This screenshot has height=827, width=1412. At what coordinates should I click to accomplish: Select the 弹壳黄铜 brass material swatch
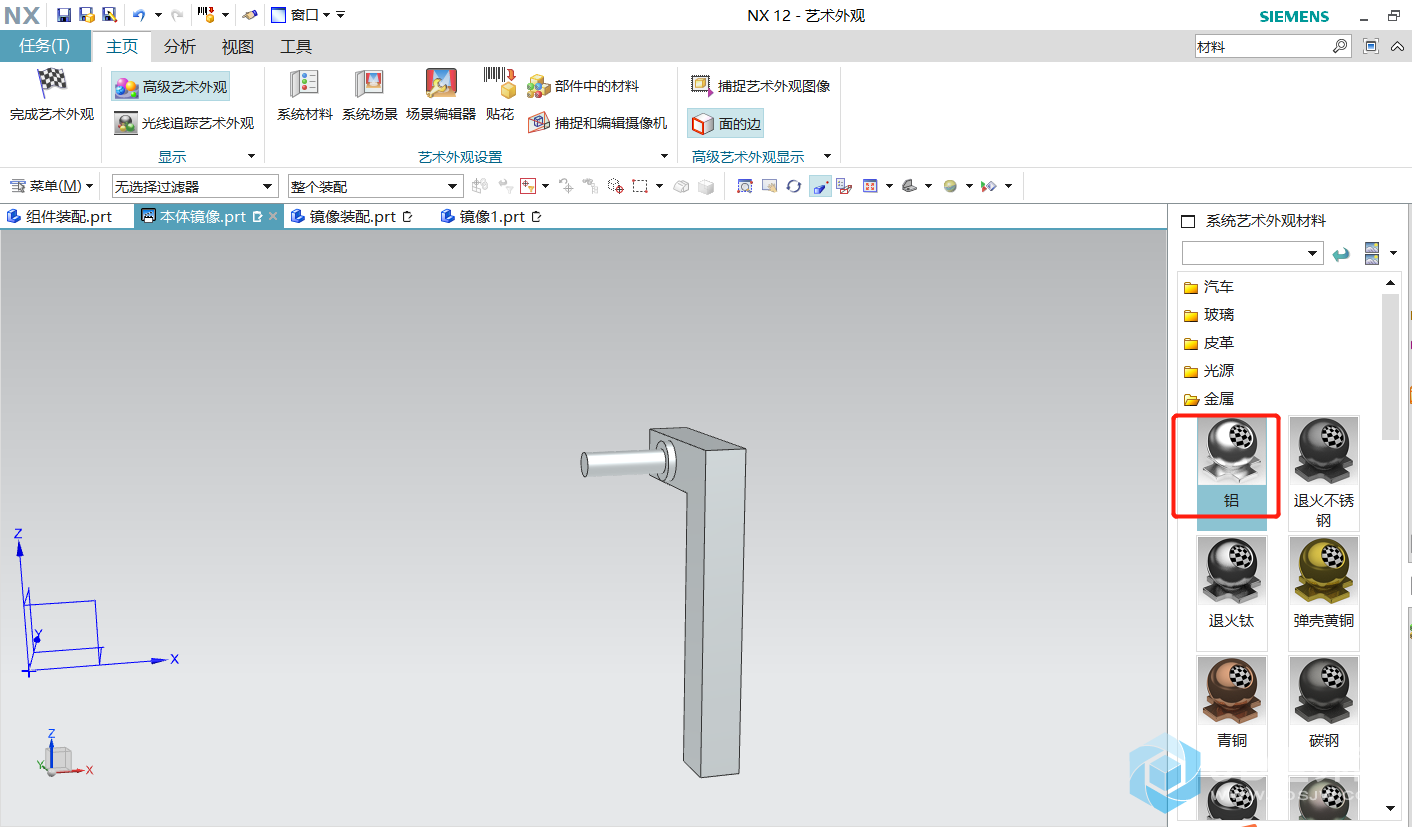[1324, 593]
